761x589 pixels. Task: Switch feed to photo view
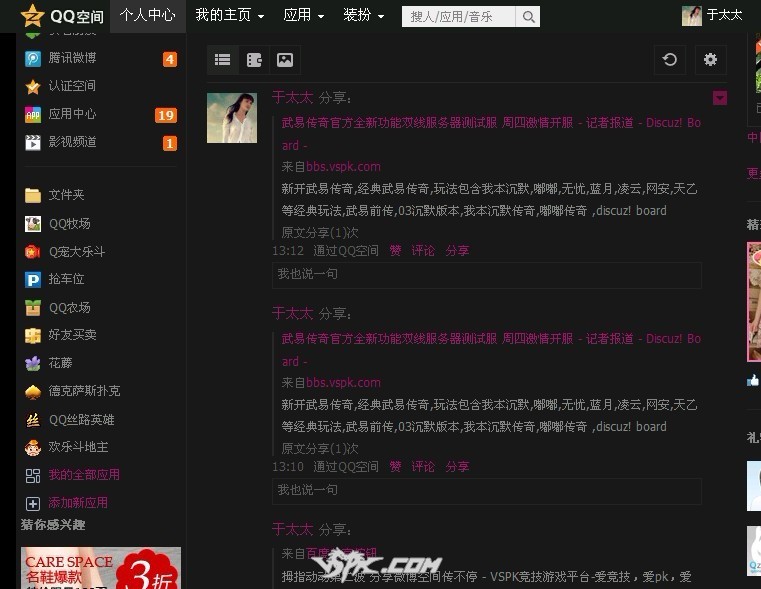pyautogui.click(x=285, y=60)
